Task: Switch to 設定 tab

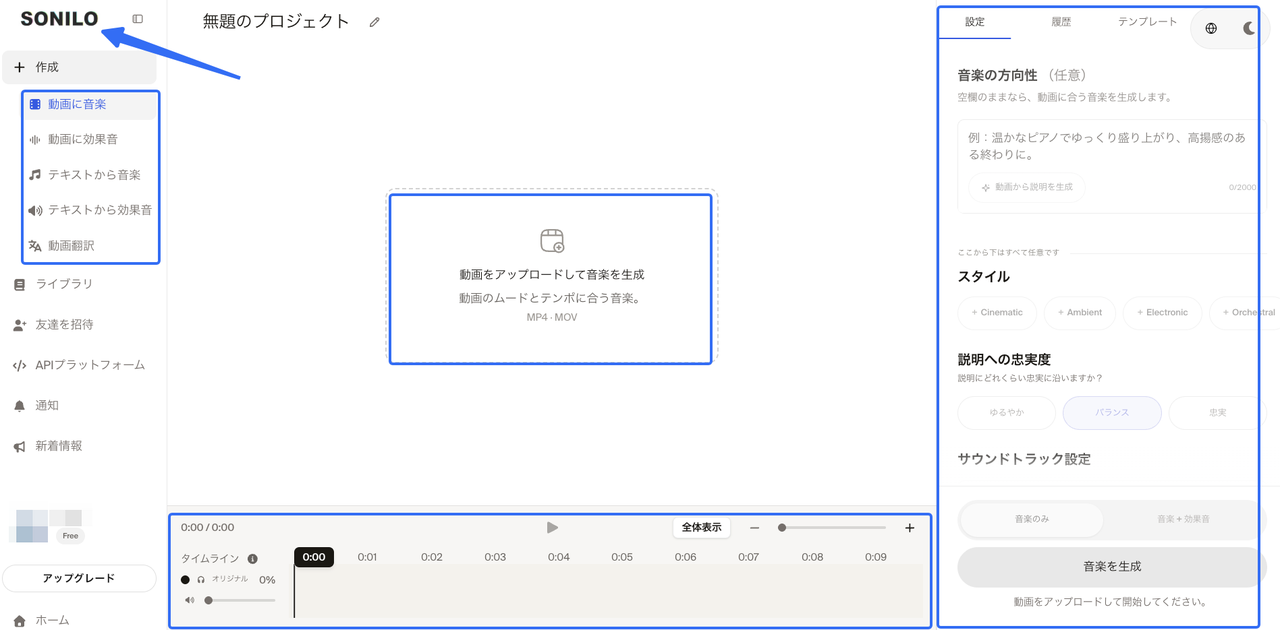Action: (975, 22)
